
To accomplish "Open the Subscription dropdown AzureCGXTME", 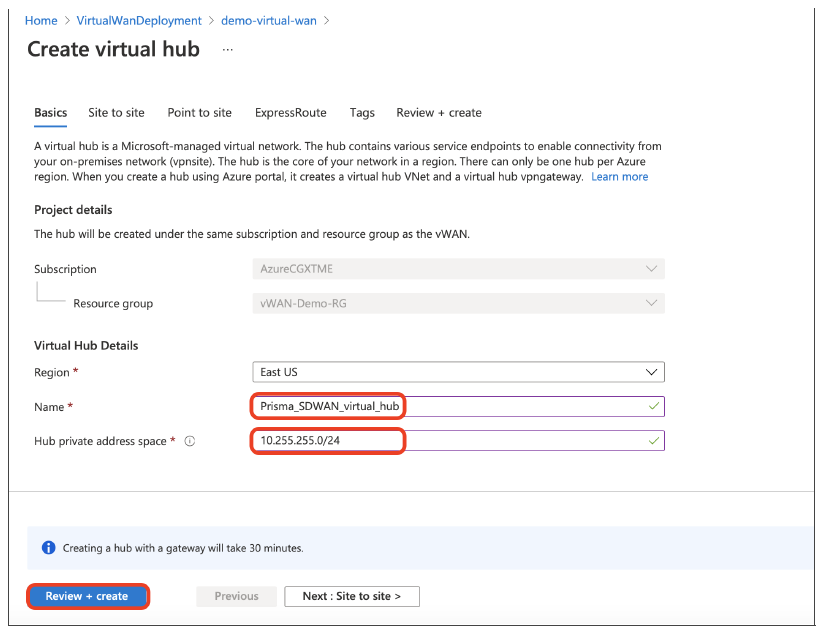I will [x=458, y=269].
